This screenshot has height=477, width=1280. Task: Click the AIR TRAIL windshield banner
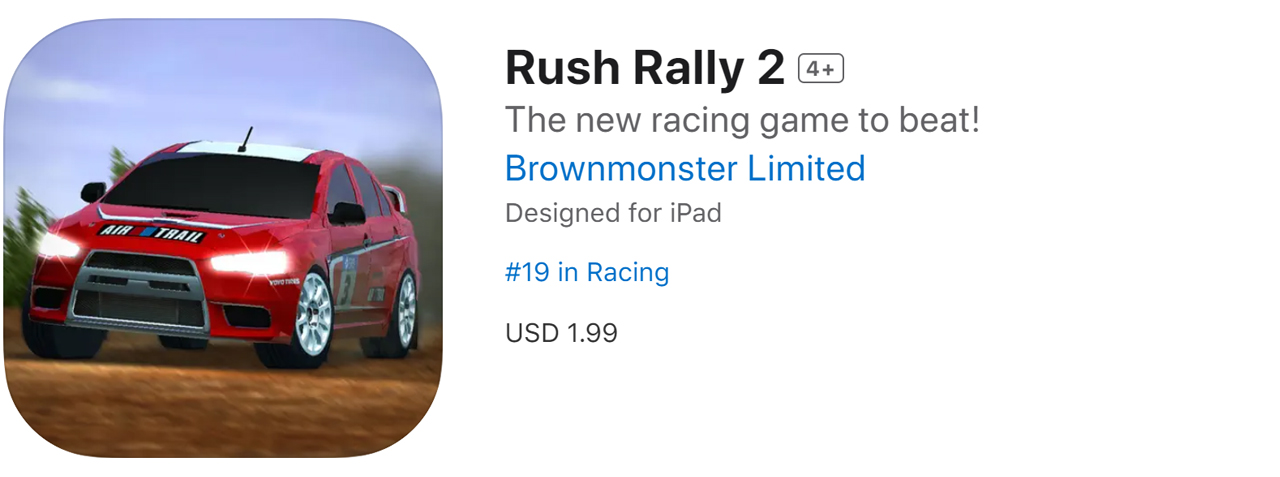click(x=152, y=233)
